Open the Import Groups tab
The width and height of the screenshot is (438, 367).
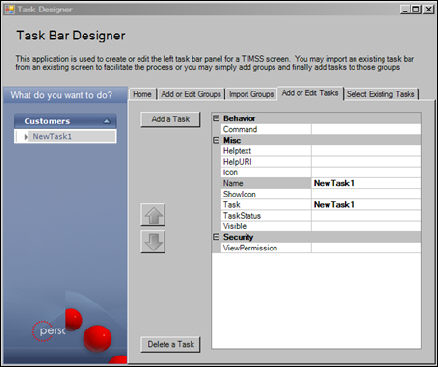point(251,94)
